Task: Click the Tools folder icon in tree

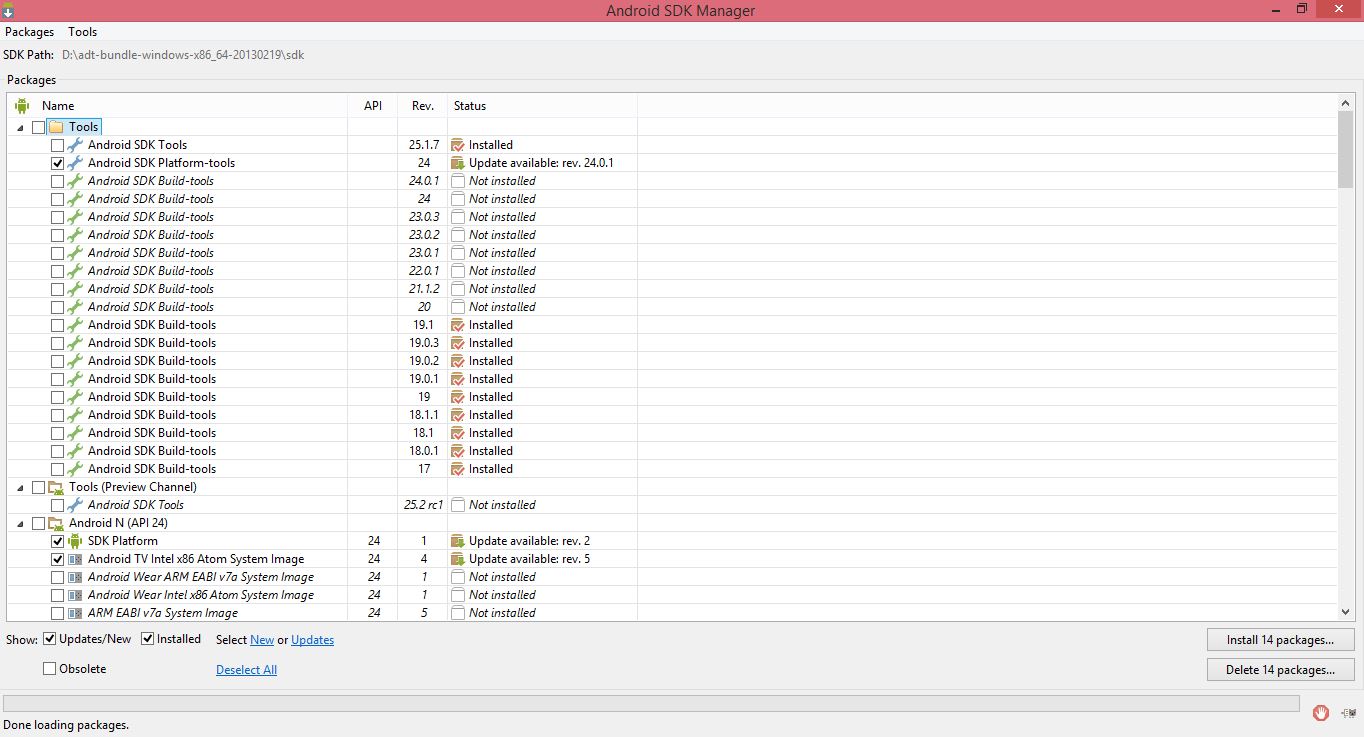Action: 56,127
